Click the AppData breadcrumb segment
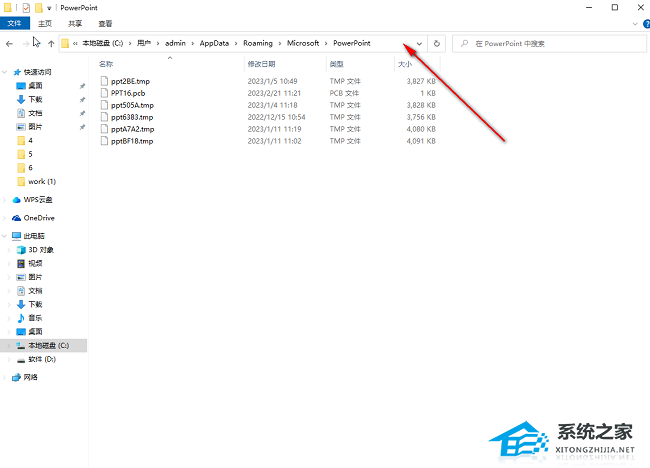Screen dimensions: 650x468 click(x=214, y=43)
